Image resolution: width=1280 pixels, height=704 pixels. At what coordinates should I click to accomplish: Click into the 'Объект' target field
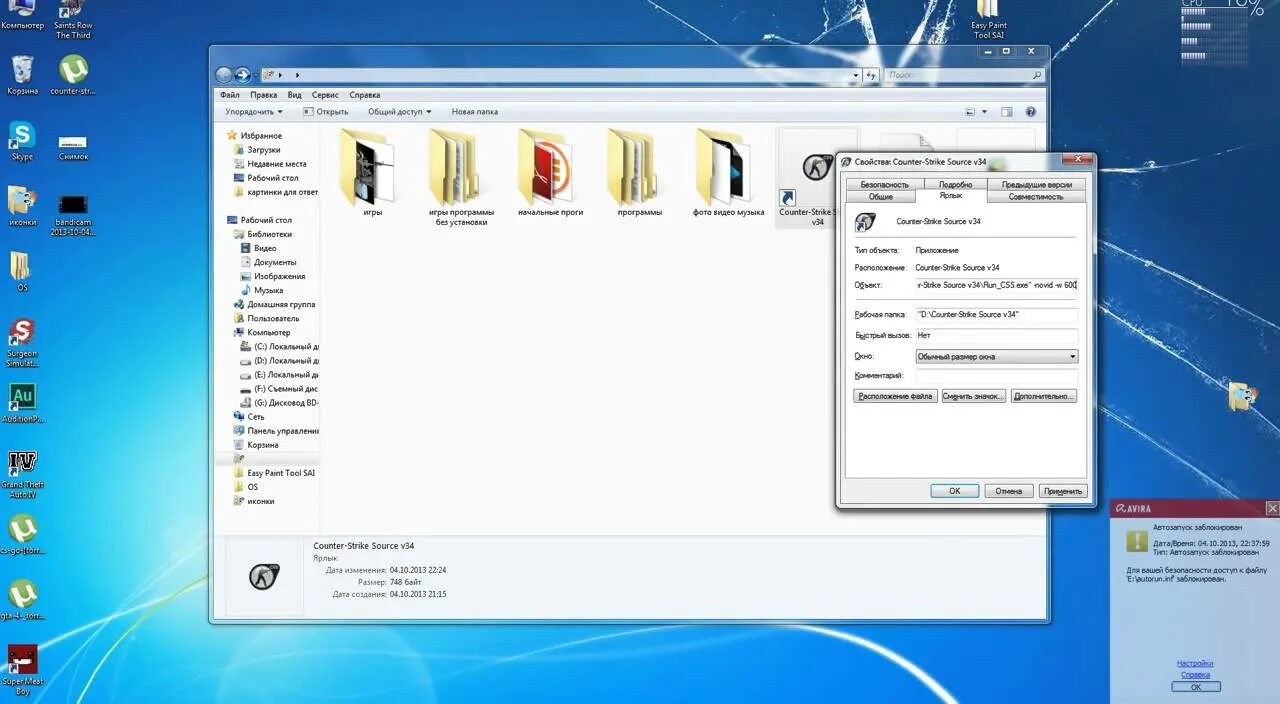coord(997,285)
